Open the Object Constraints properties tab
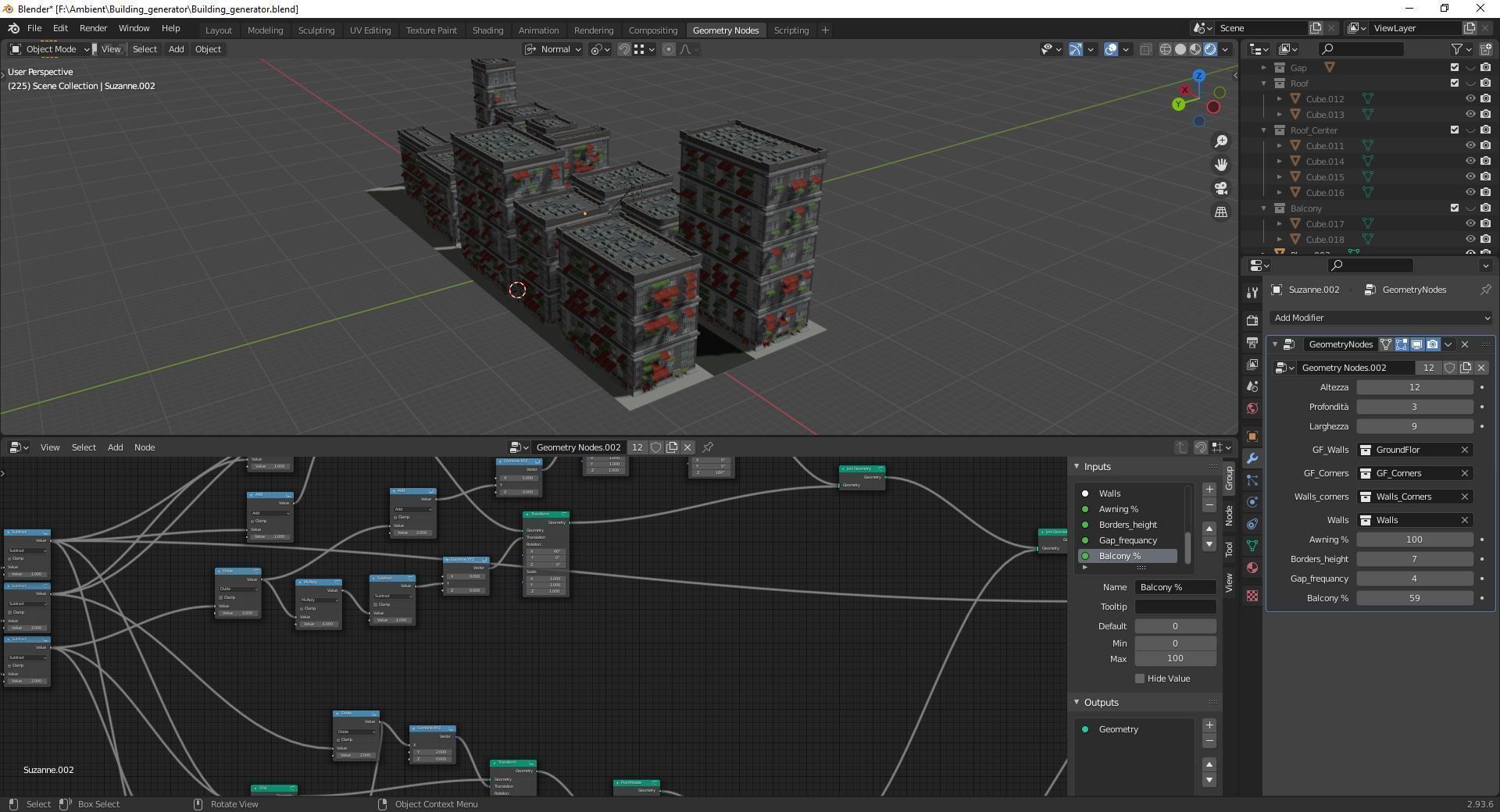1500x812 pixels. [1252, 524]
